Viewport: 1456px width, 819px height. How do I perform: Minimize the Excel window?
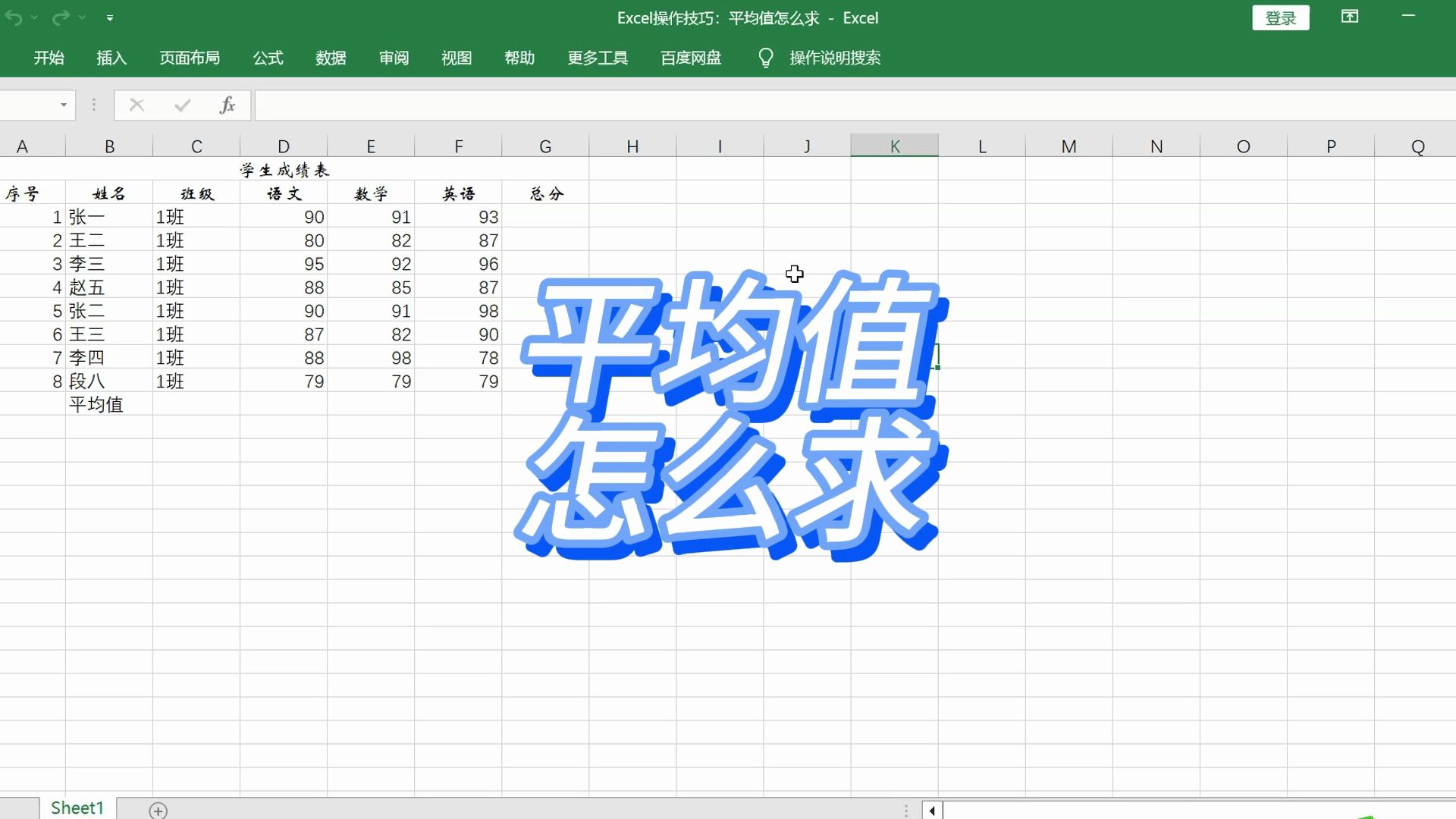(1409, 16)
